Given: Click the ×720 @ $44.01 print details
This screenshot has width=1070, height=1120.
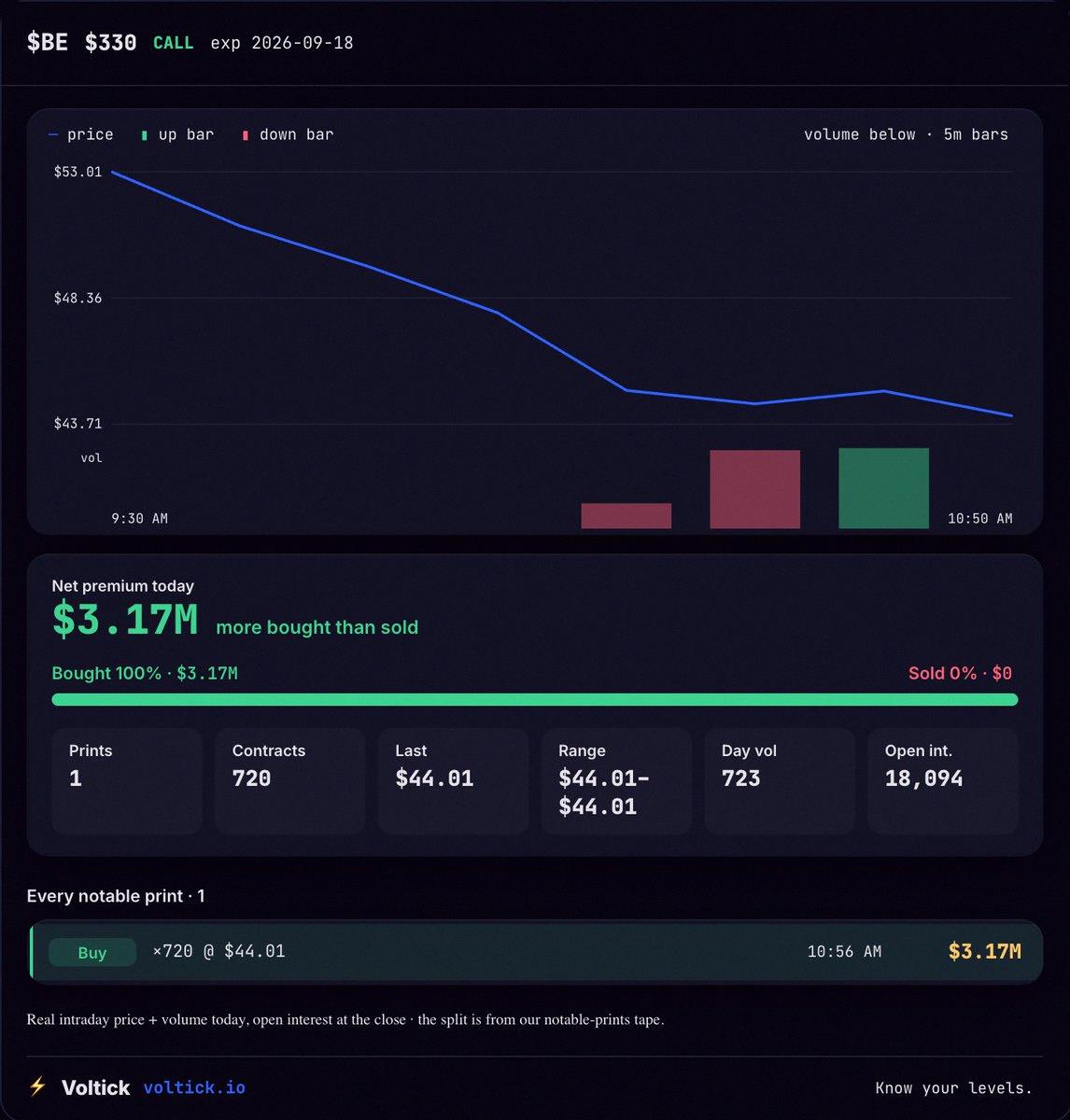Looking at the screenshot, I should [218, 951].
